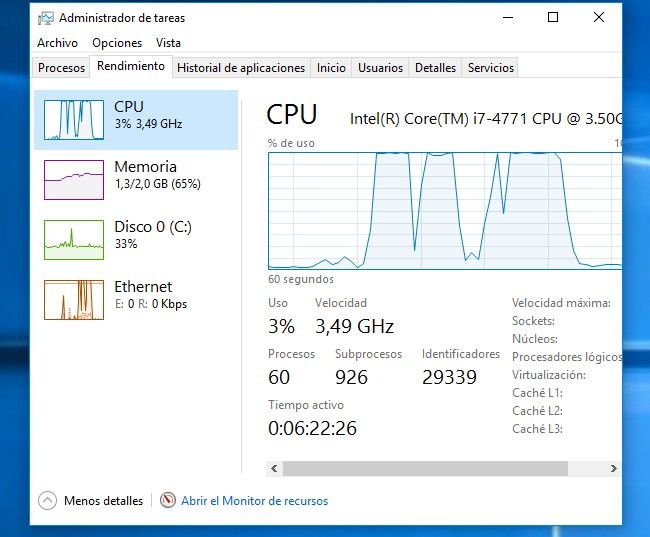Switch to the Servicios tab
650x537 pixels.
tap(491, 68)
